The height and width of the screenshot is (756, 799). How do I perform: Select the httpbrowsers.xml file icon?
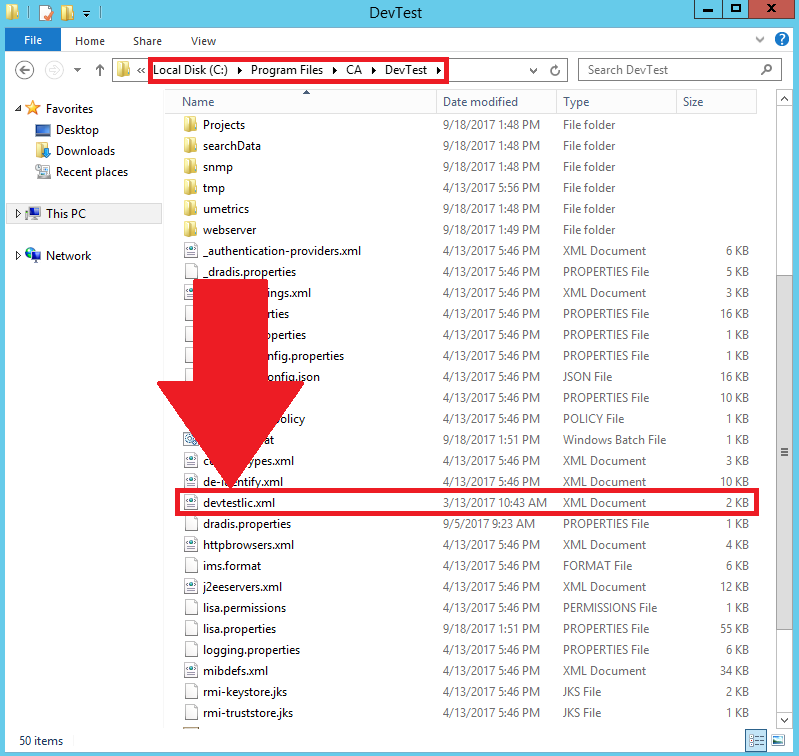point(191,544)
